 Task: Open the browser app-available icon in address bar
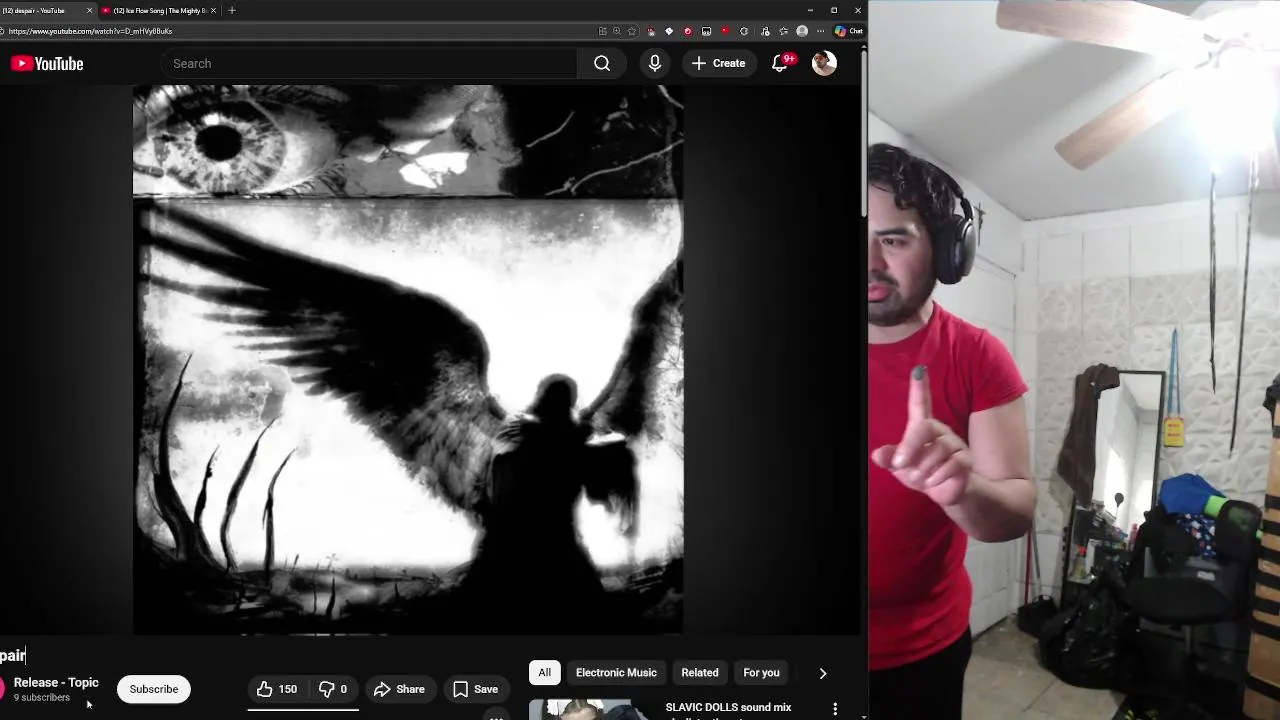[x=602, y=31]
